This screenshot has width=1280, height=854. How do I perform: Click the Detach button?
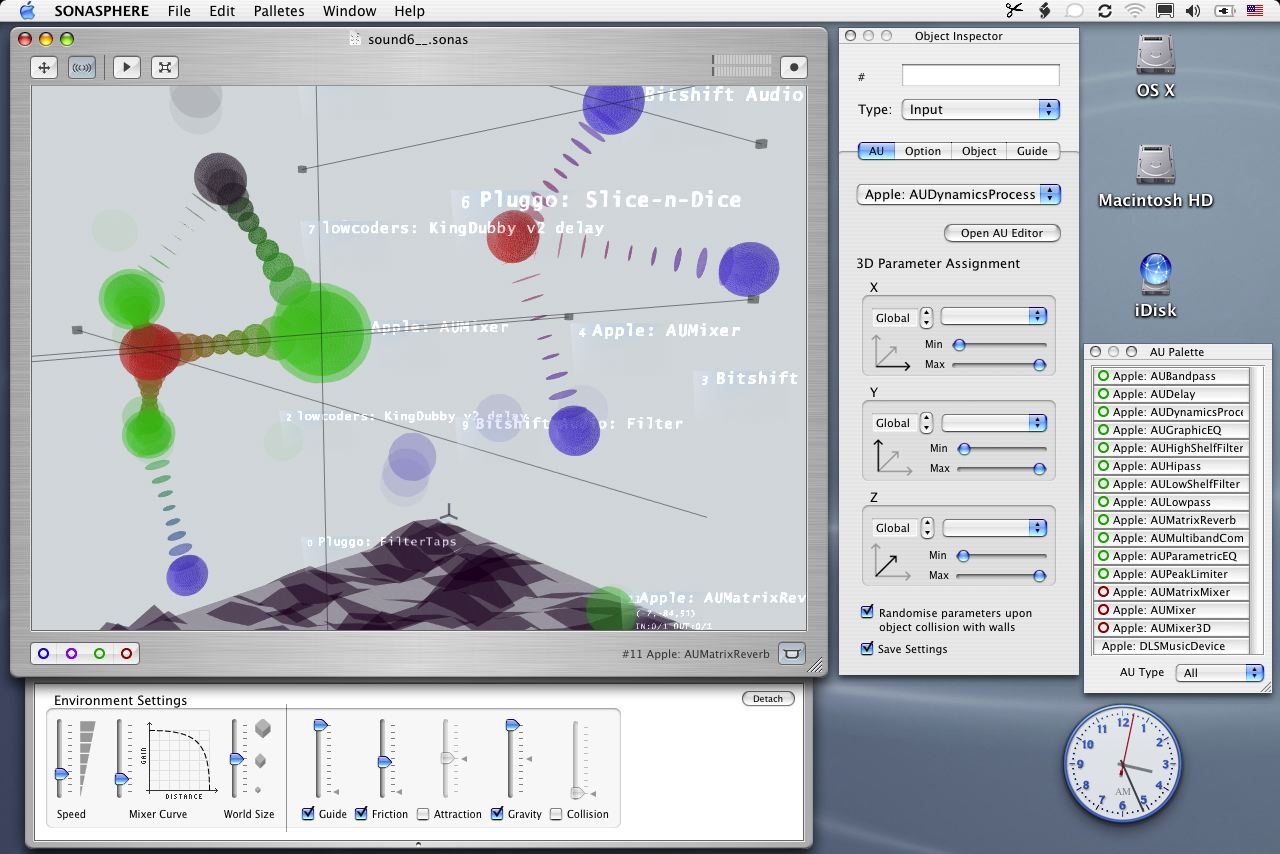pos(768,698)
